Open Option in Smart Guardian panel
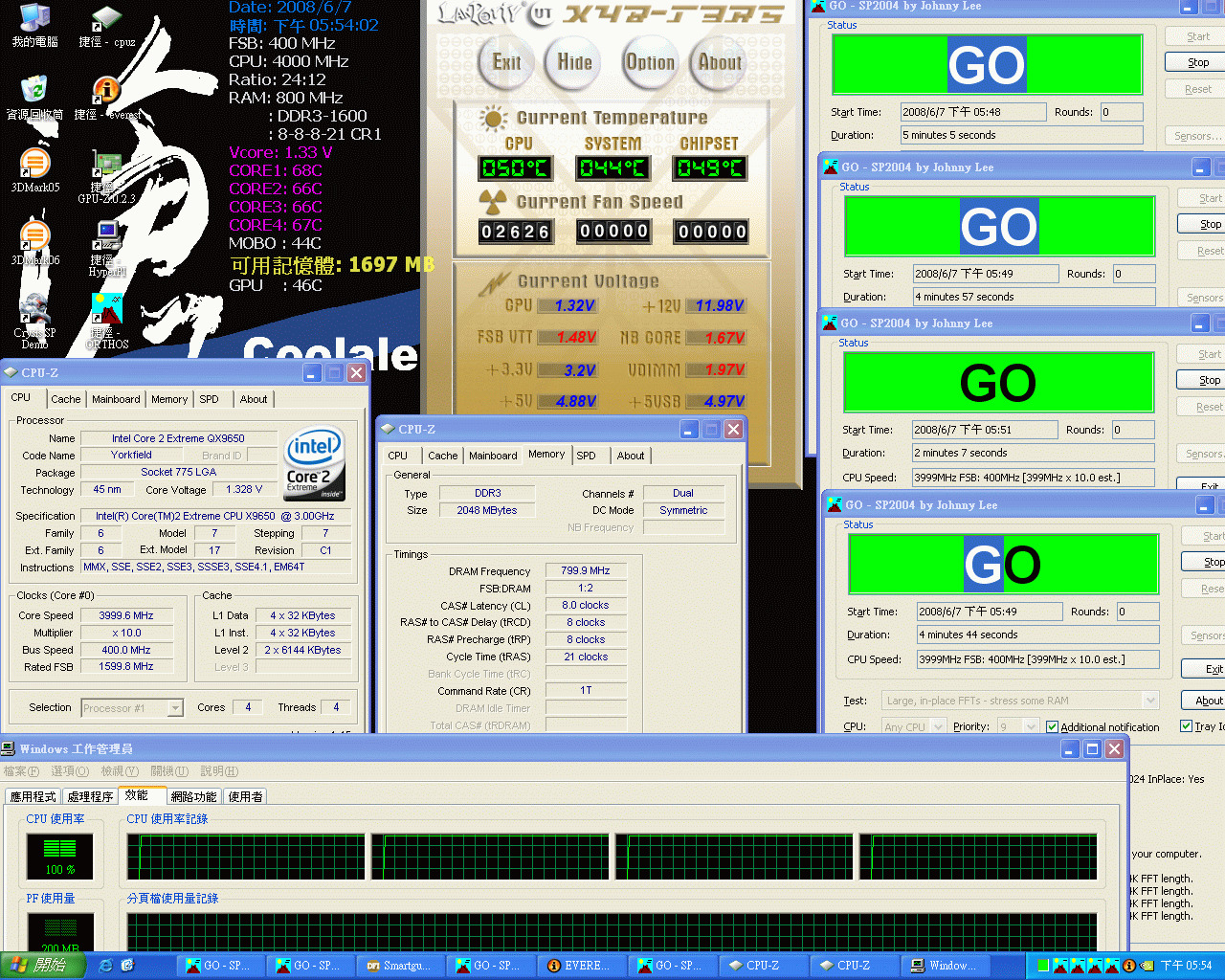Viewport: 1225px width, 980px height. pos(650,63)
